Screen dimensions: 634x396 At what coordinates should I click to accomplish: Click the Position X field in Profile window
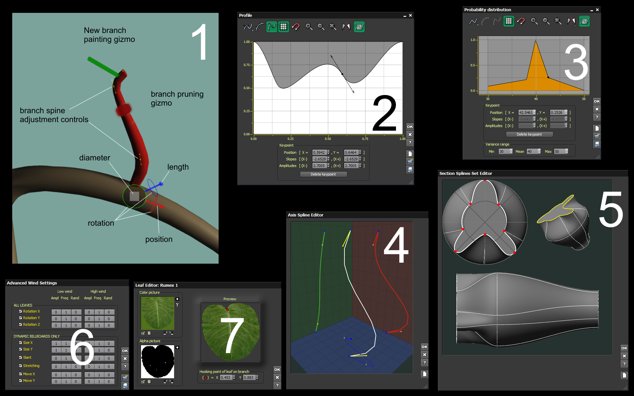[320, 152]
